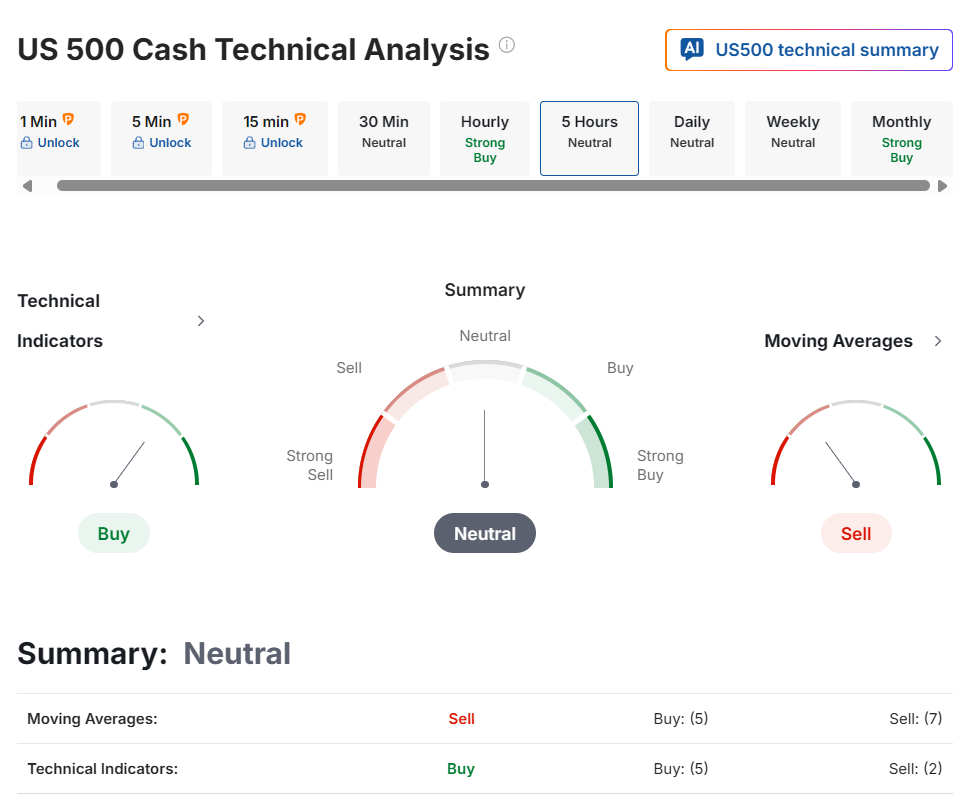This screenshot has width=974, height=808.
Task: Click lock icon under 5 Min
Action: [138, 143]
